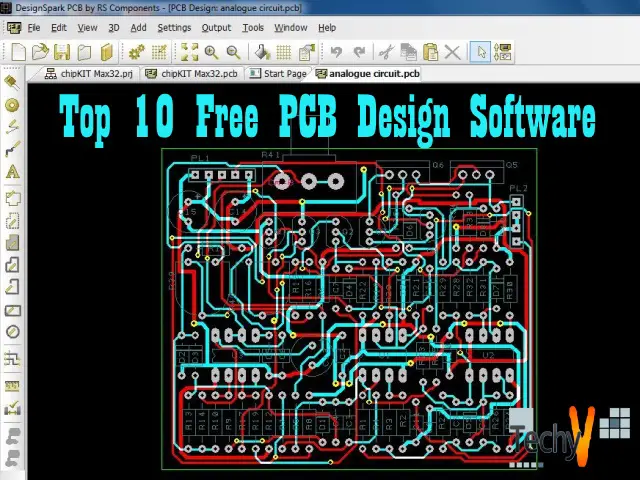The height and width of the screenshot is (480, 640).
Task: Click the Open file folder icon
Action: coord(40,52)
